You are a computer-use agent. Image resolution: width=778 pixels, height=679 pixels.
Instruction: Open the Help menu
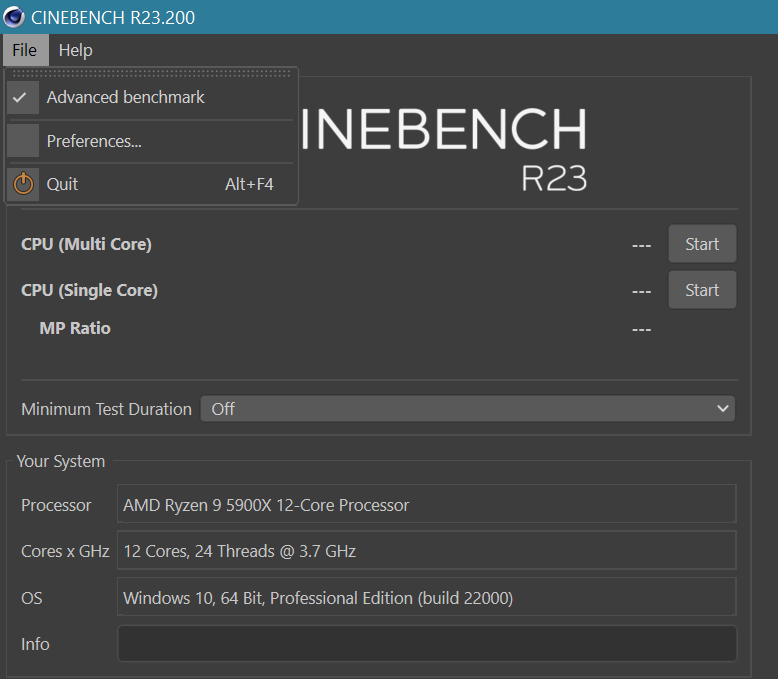click(x=75, y=50)
